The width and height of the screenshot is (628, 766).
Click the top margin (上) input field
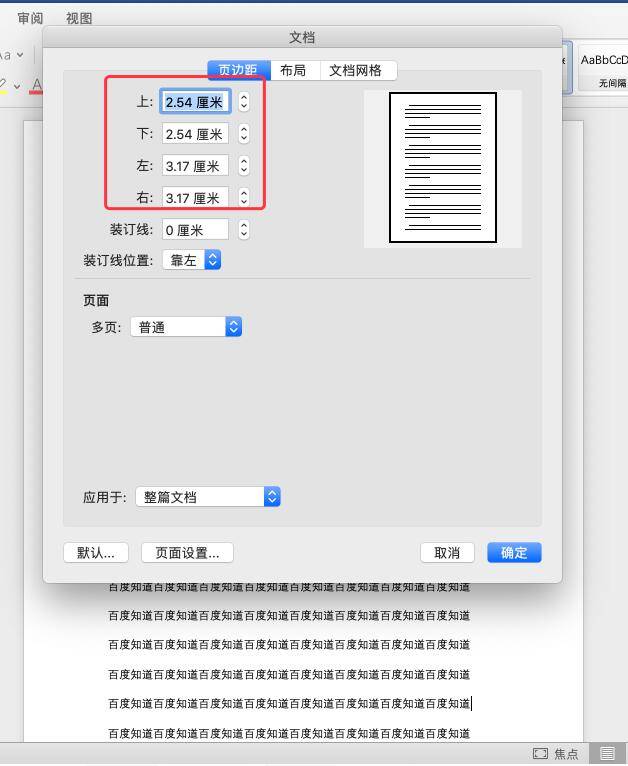click(x=195, y=102)
